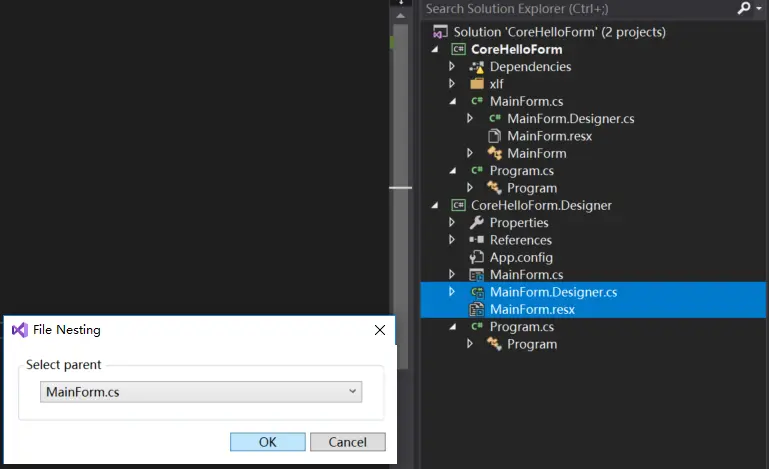Click OK in File Nesting dialog
The height and width of the screenshot is (469, 769).
(268, 442)
